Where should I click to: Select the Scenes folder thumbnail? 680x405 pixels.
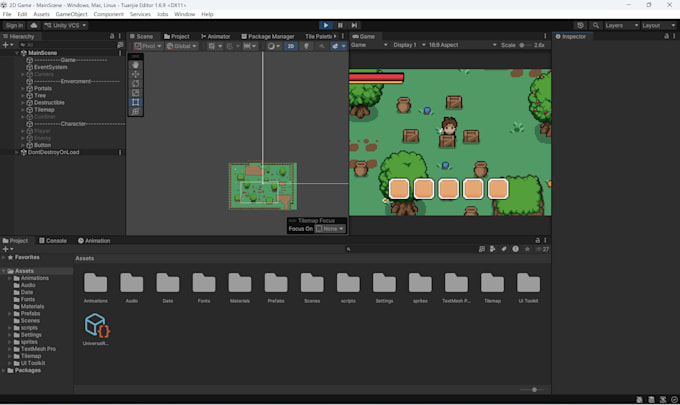tap(312, 287)
